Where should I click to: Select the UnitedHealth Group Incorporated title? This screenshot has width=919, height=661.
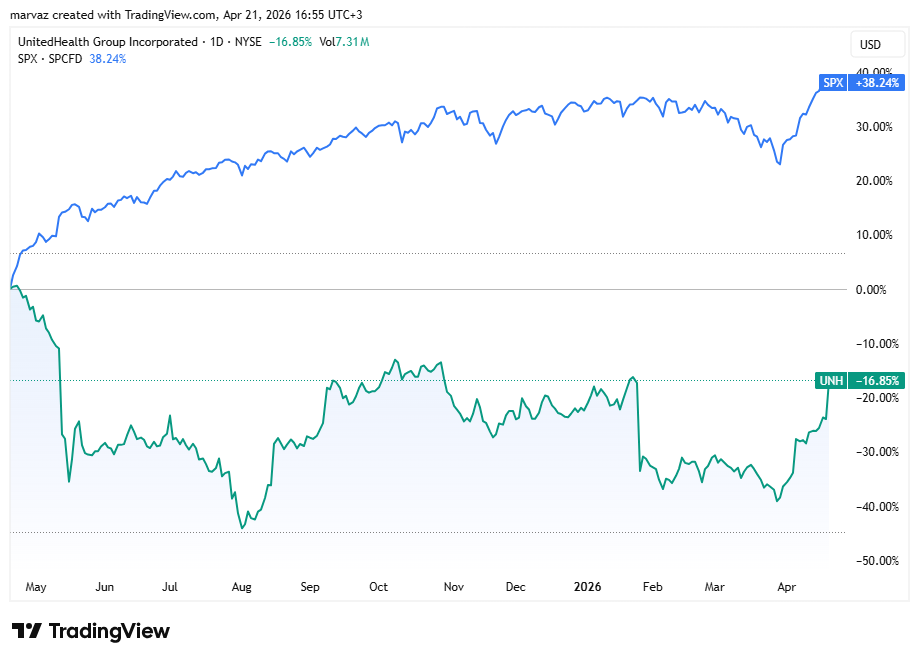pyautogui.click(x=106, y=42)
